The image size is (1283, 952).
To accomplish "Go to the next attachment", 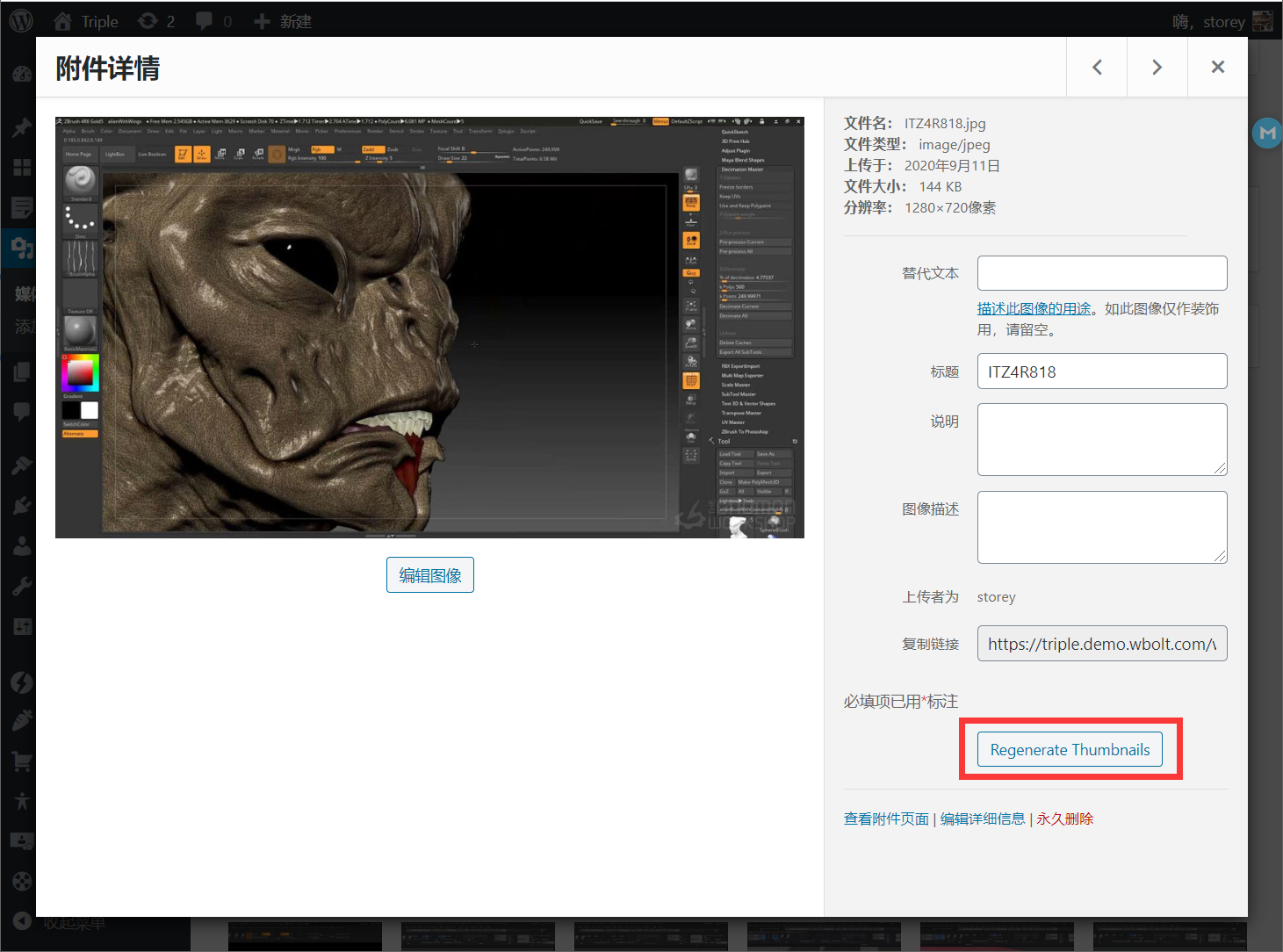I will tap(1157, 68).
